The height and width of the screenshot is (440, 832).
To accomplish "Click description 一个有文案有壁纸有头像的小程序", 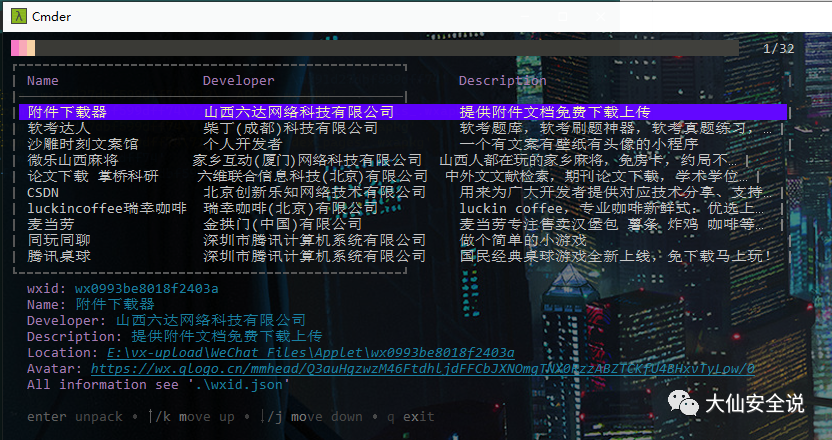I will click(x=579, y=144).
